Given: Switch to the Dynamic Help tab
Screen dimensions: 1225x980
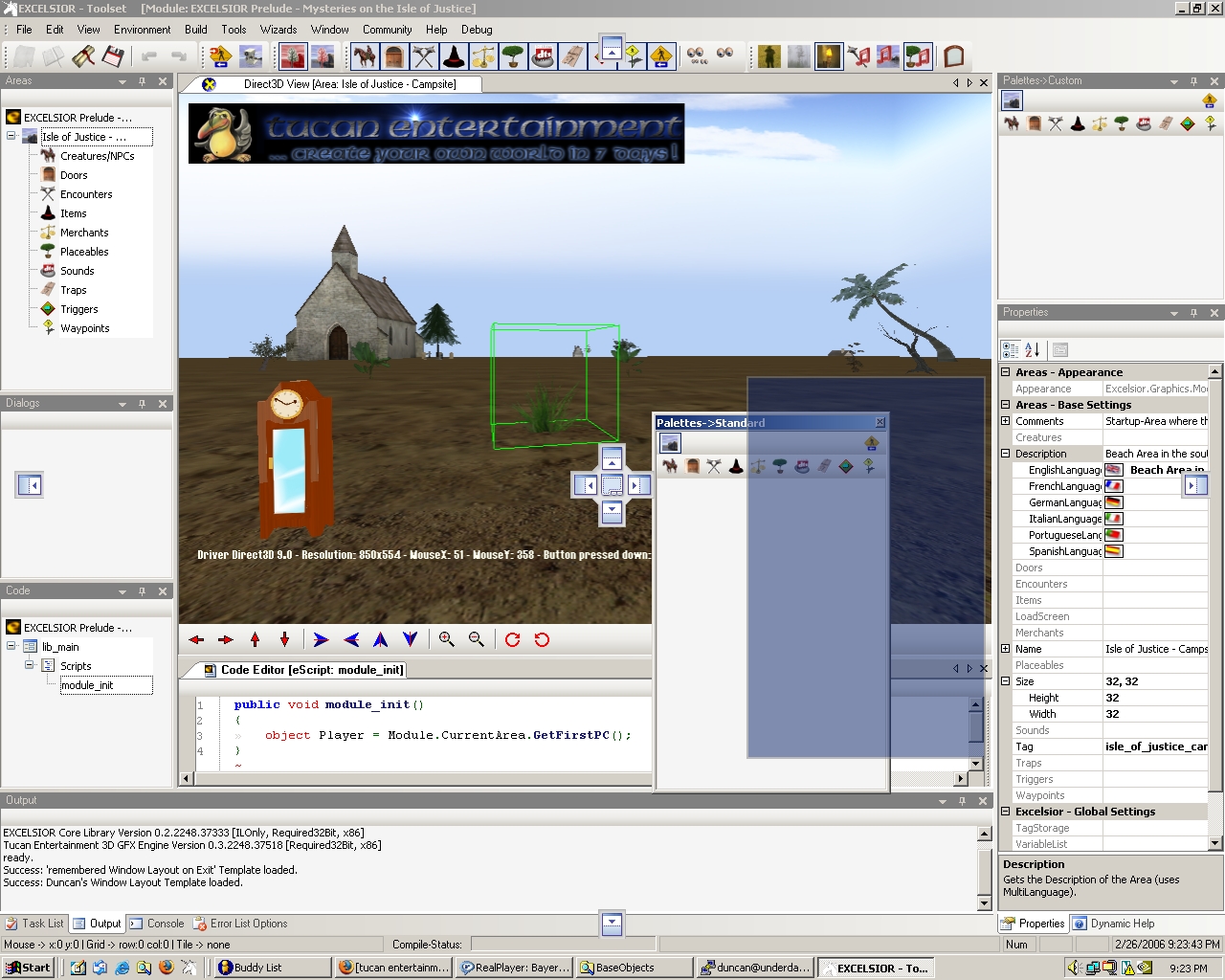Looking at the screenshot, I should click(x=1114, y=924).
